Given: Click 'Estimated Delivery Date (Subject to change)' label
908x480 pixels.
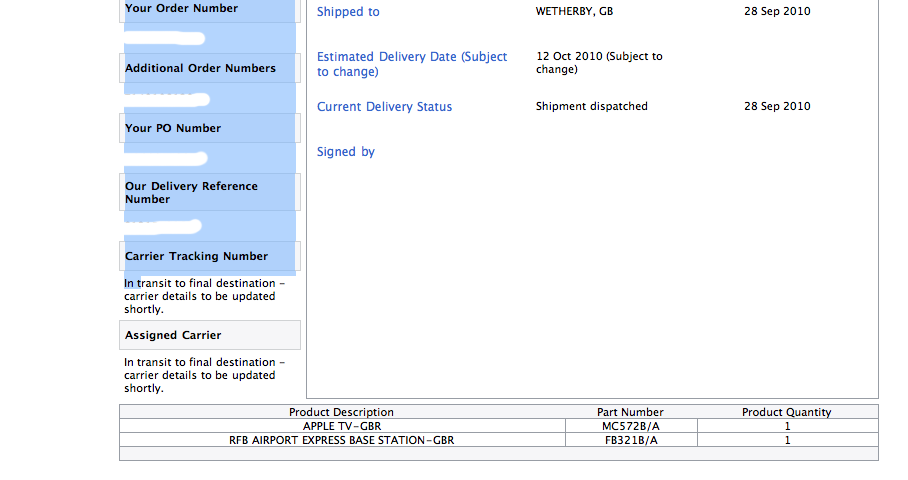Looking at the screenshot, I should [x=412, y=64].
